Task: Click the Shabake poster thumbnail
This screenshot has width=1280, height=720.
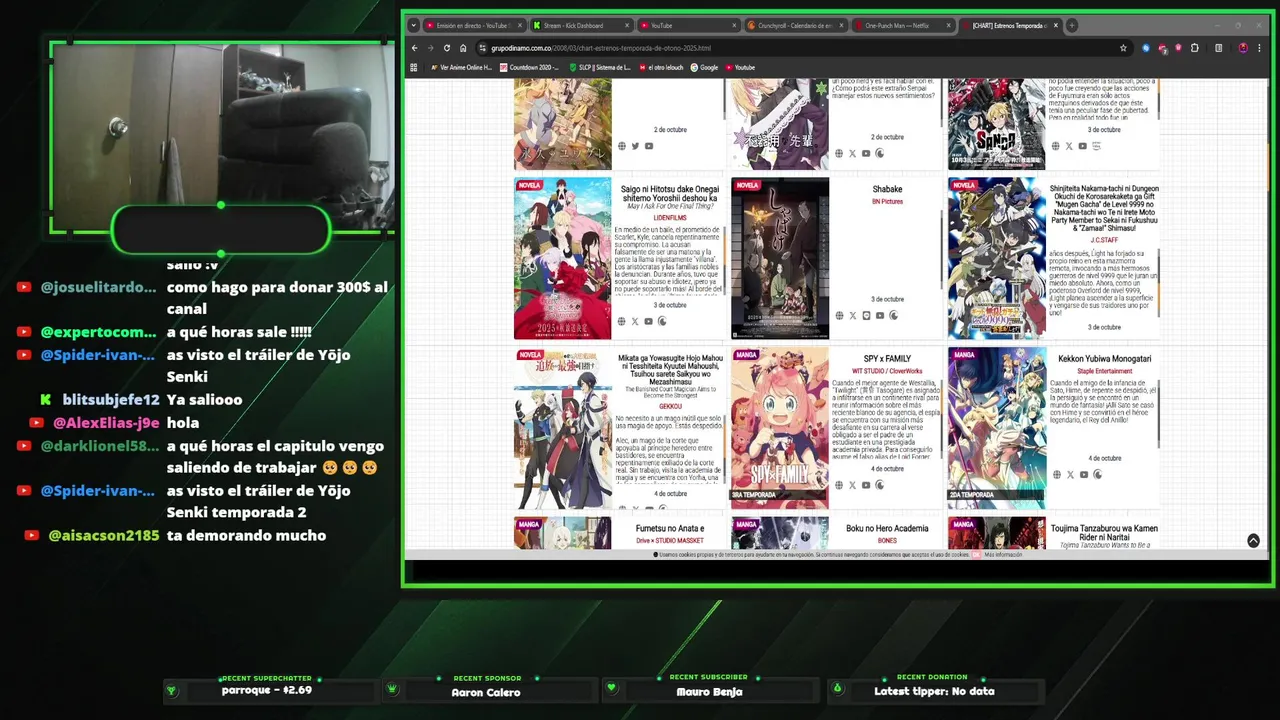Action: pyautogui.click(x=780, y=258)
